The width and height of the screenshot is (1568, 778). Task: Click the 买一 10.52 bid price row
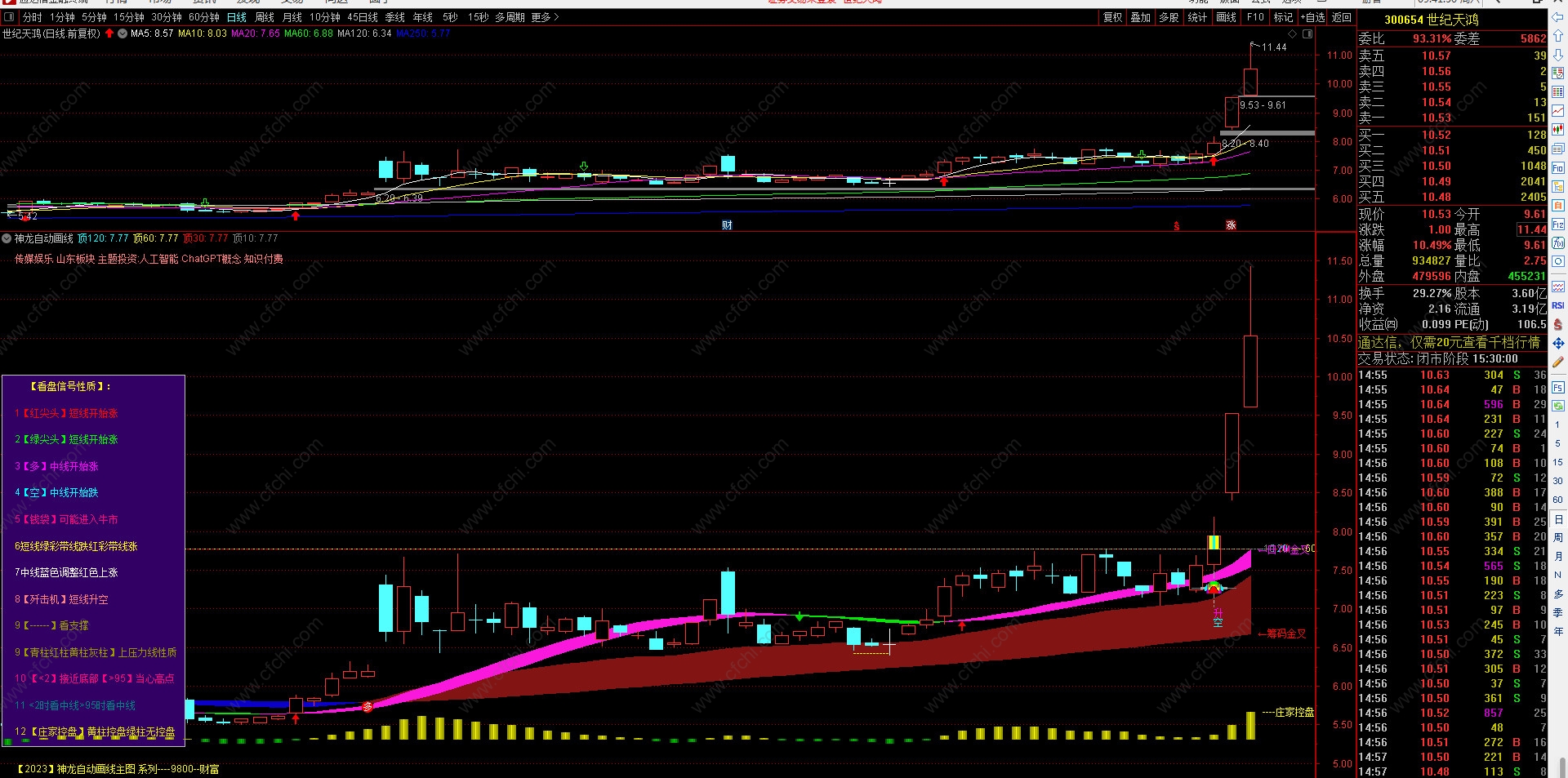coord(1452,135)
